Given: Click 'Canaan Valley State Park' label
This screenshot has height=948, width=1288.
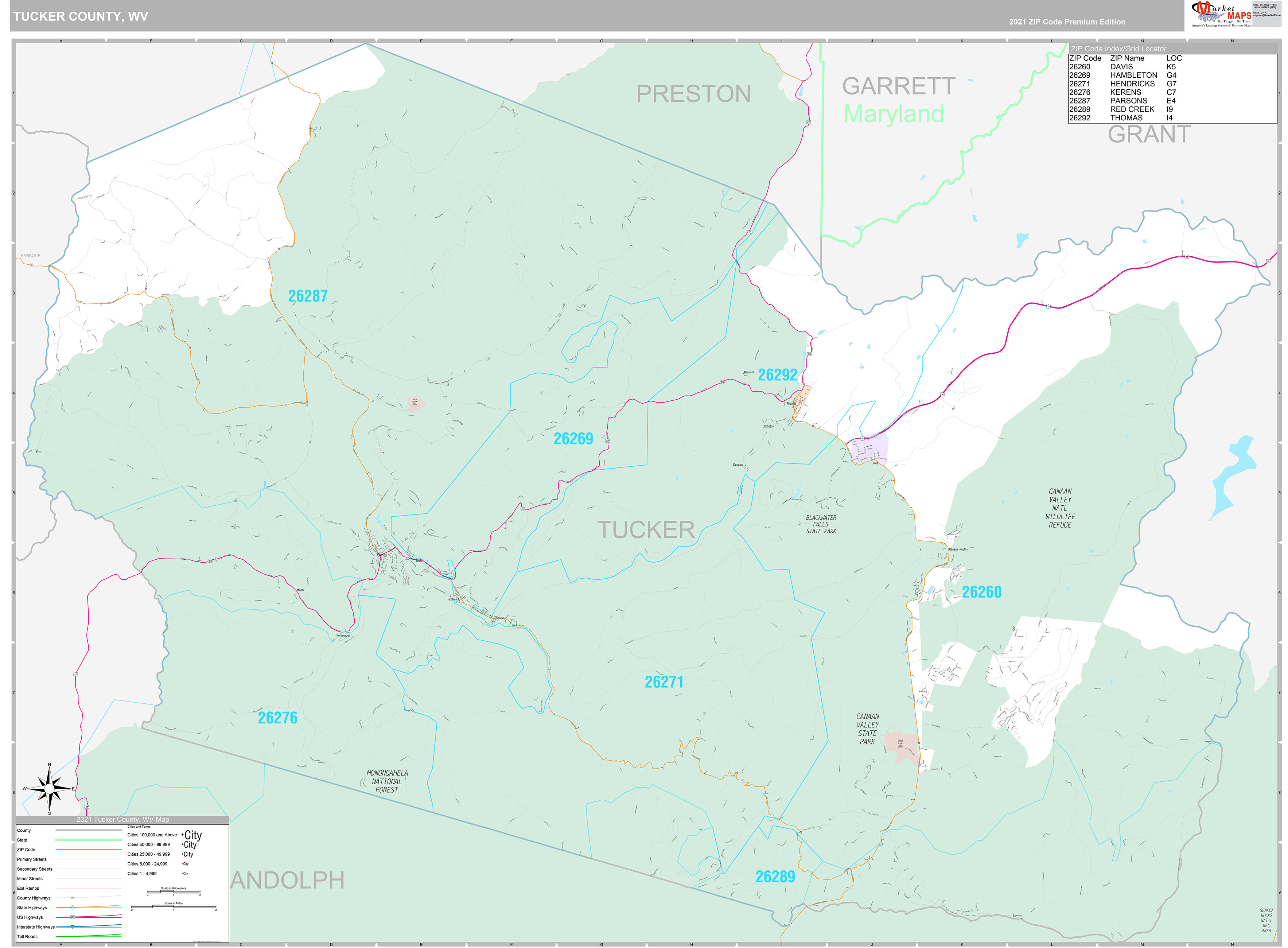Looking at the screenshot, I should (867, 729).
